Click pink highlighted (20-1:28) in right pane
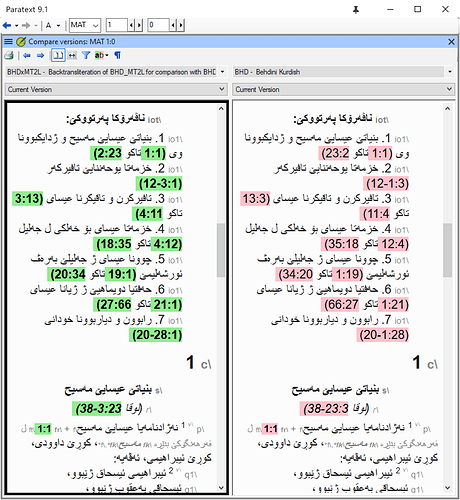Screen dimensions: 460x500 (383, 335)
